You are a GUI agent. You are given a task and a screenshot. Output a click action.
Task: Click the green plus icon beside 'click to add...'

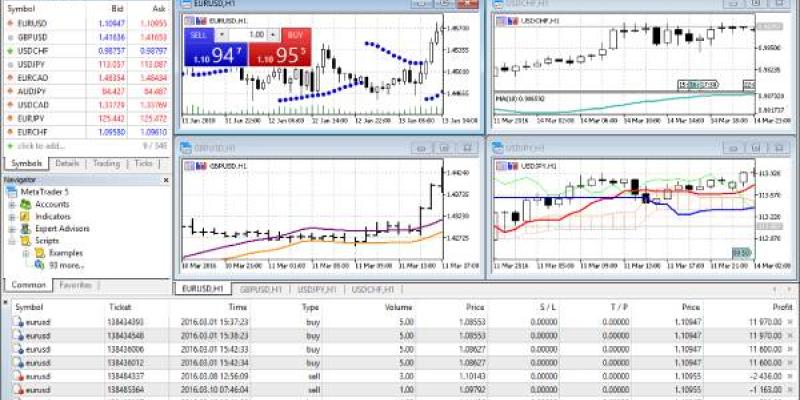pyautogui.click(x=10, y=146)
